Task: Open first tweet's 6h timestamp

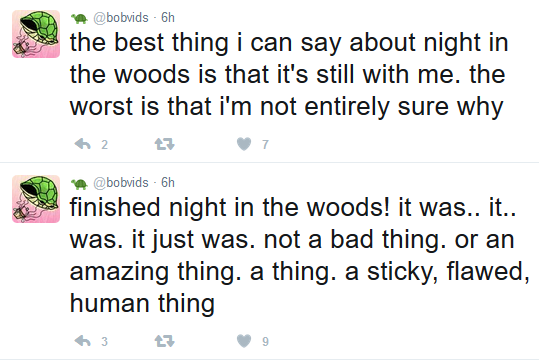Action: tap(168, 17)
